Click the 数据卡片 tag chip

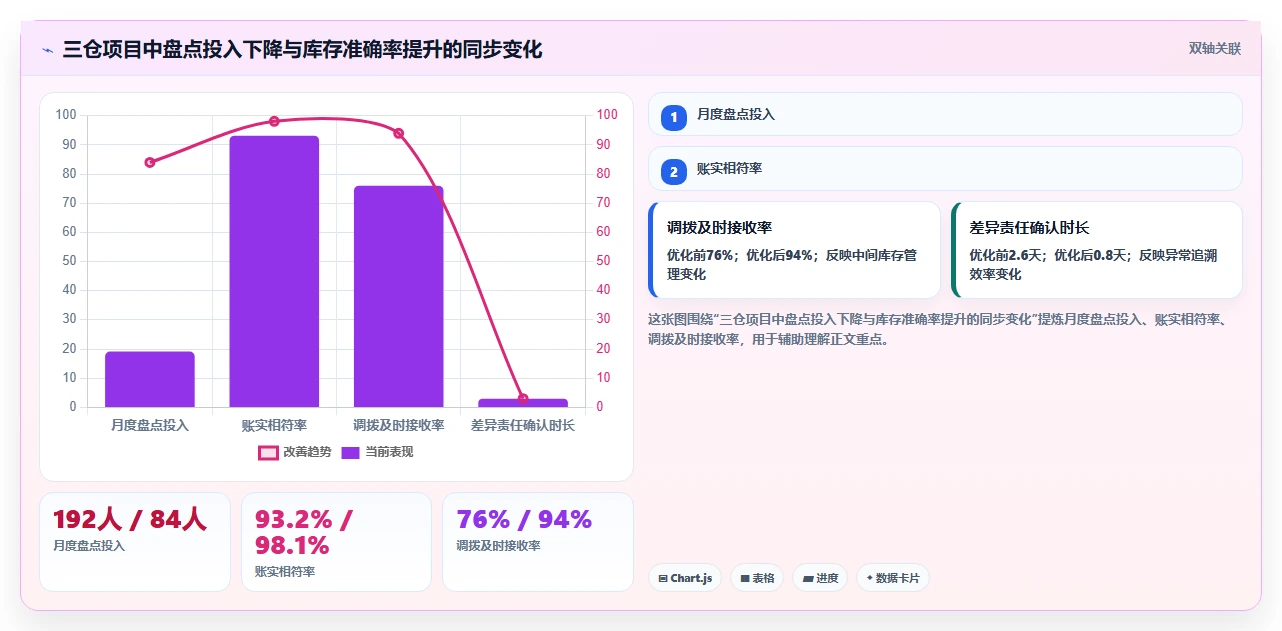pos(893,578)
